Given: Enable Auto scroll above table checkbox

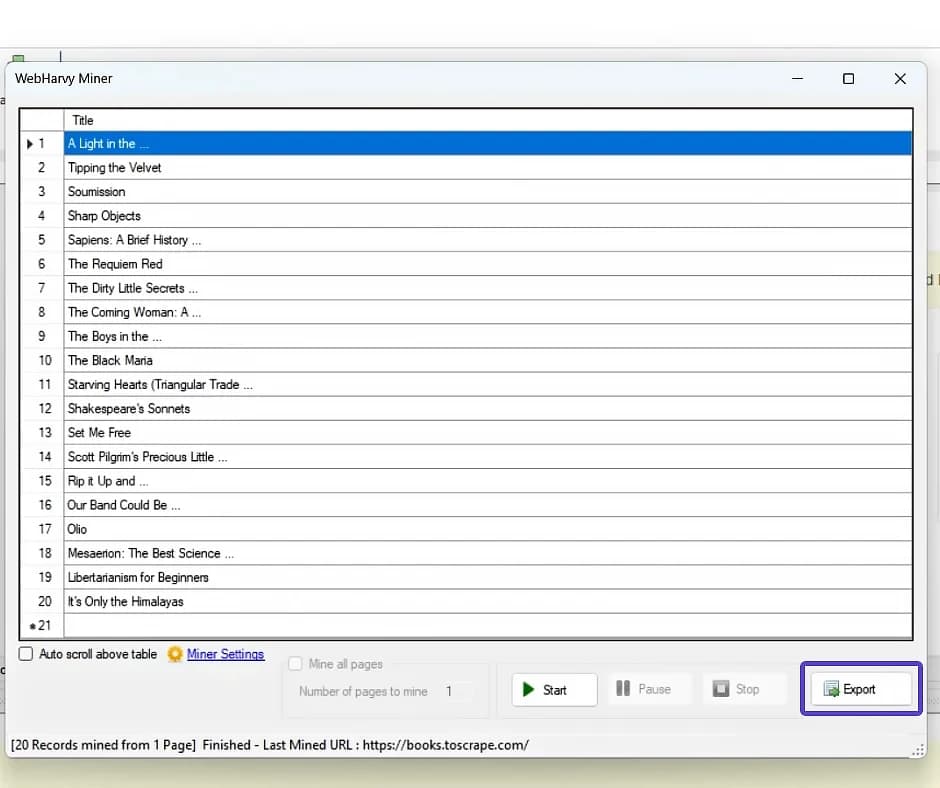Looking at the screenshot, I should [x=26, y=654].
